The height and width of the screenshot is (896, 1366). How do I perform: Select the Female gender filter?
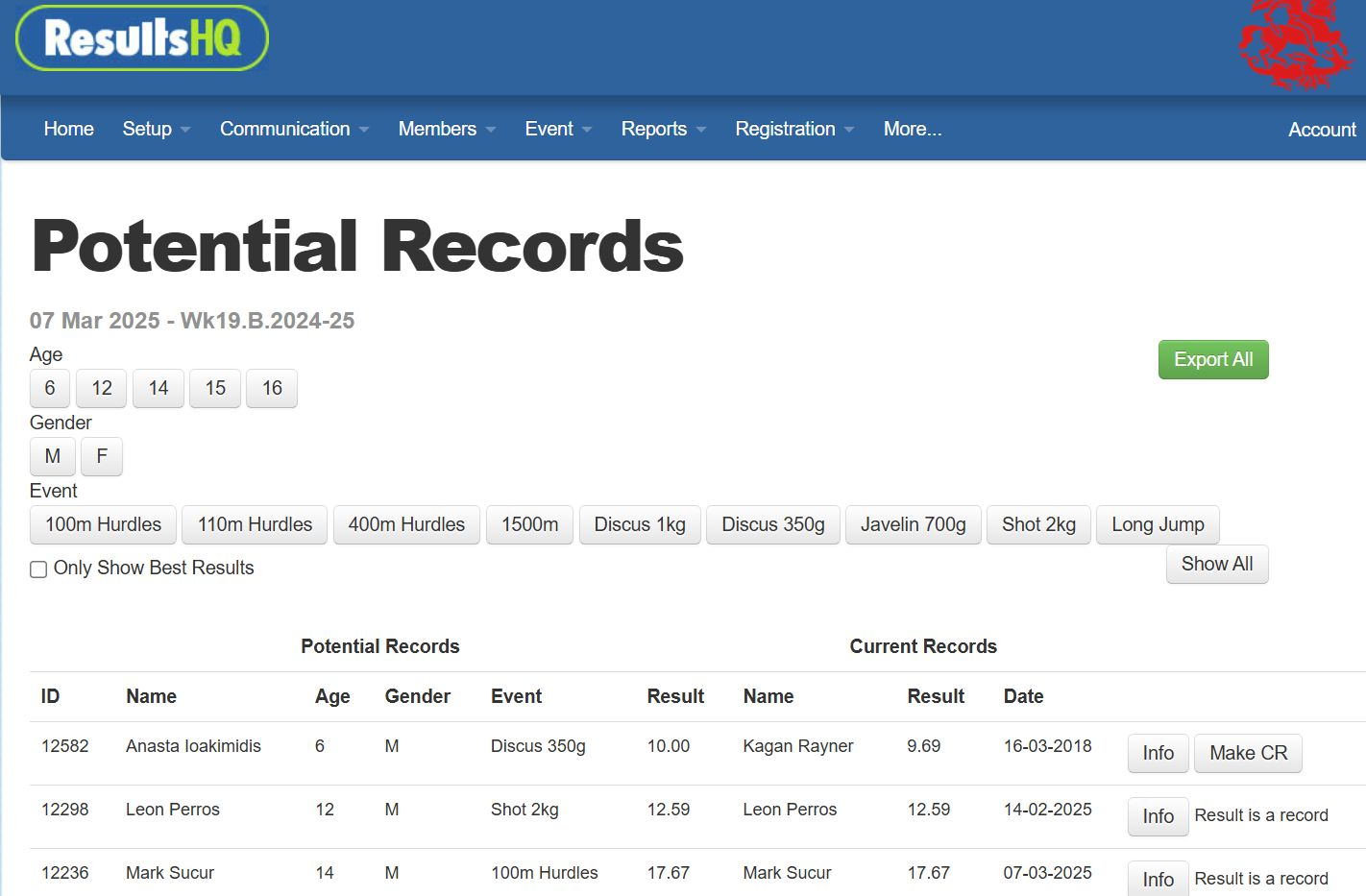point(101,456)
